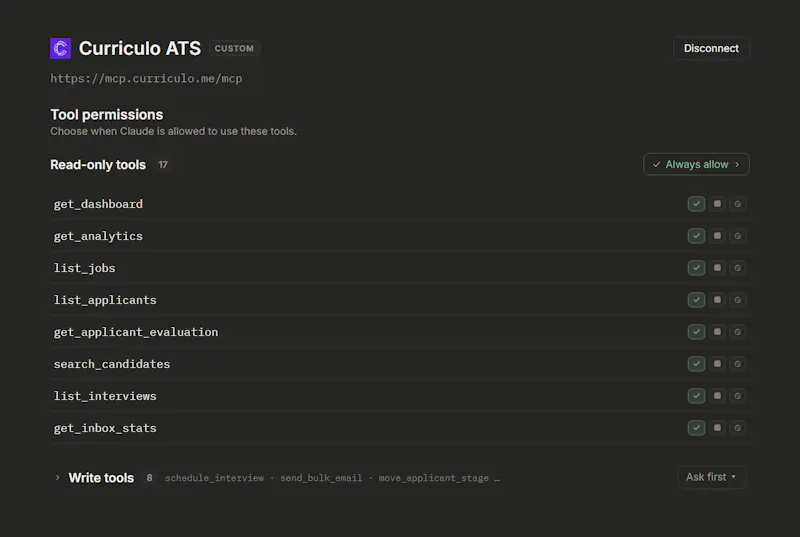Viewport: 800px width, 537px height.
Task: Click the Tool permissions heading
Action: pyautogui.click(x=107, y=114)
